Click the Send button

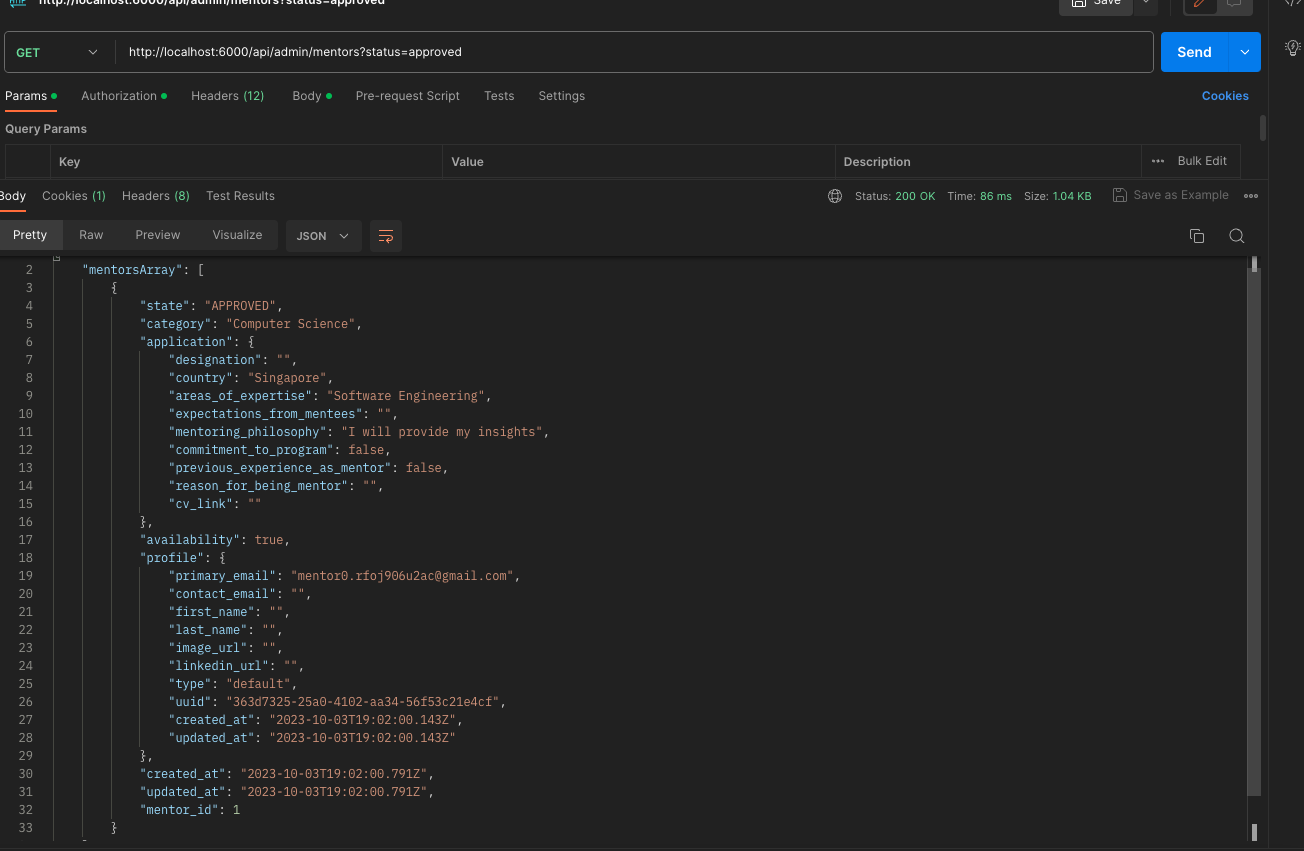click(x=1193, y=51)
